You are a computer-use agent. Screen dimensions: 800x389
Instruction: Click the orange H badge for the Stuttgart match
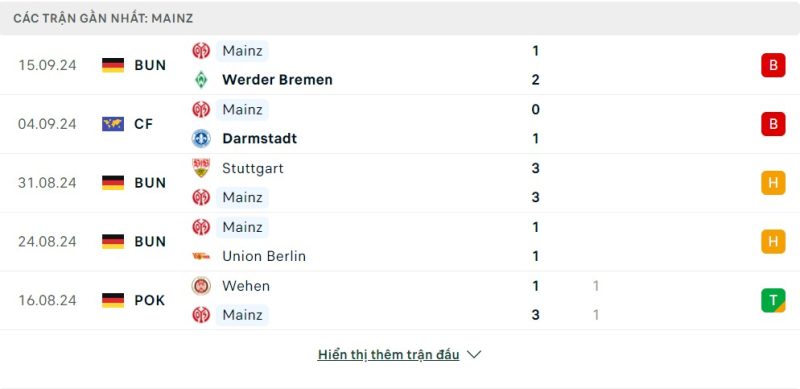pyautogui.click(x=773, y=183)
